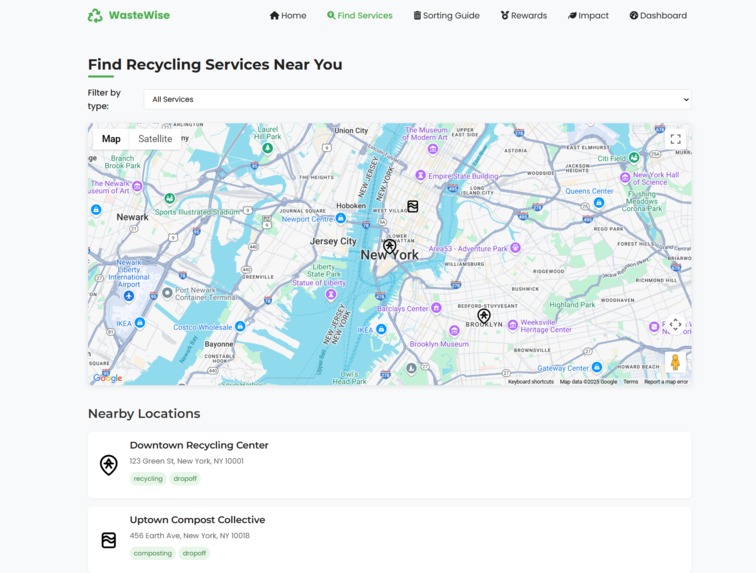Select the Uptown Compost Collective card title

point(197,520)
